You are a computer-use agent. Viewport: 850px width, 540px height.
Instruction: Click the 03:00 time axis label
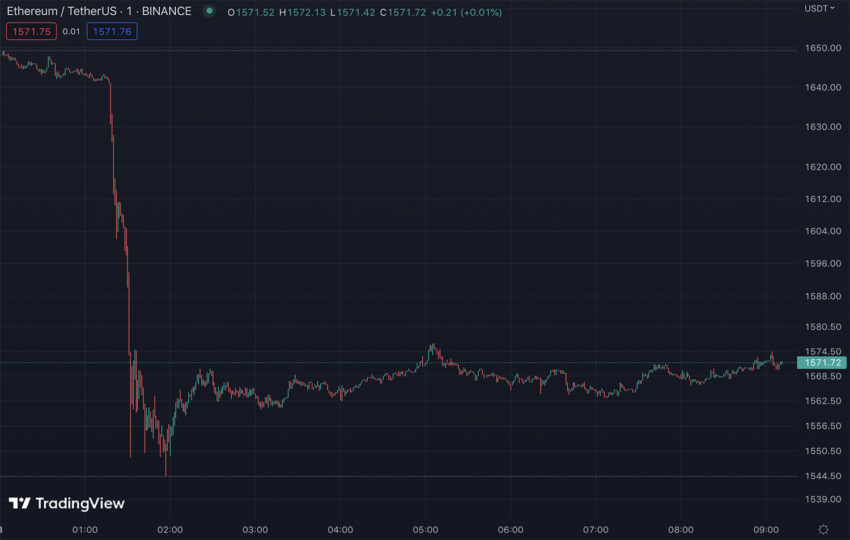coord(255,530)
